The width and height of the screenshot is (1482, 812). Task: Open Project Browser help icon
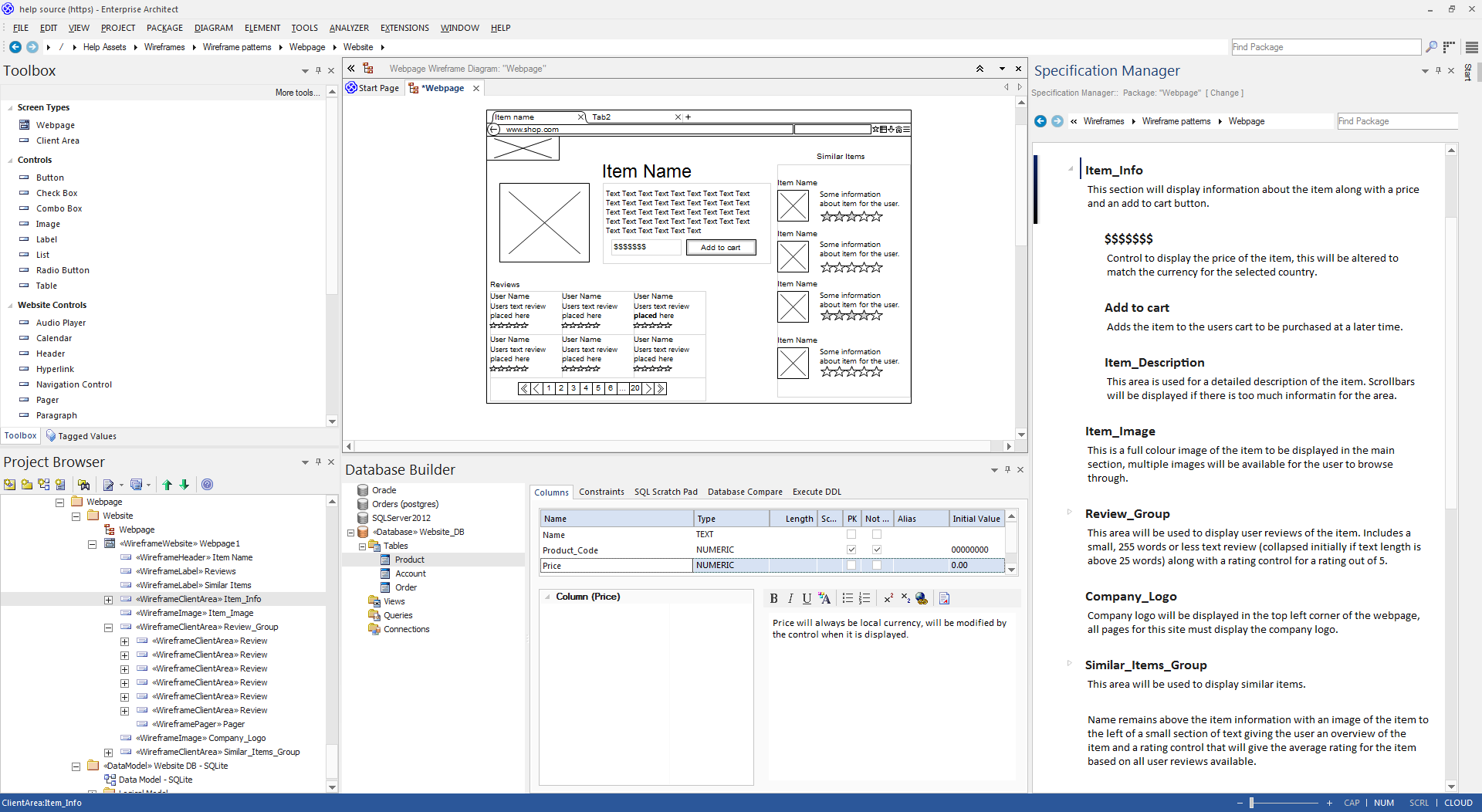click(207, 485)
